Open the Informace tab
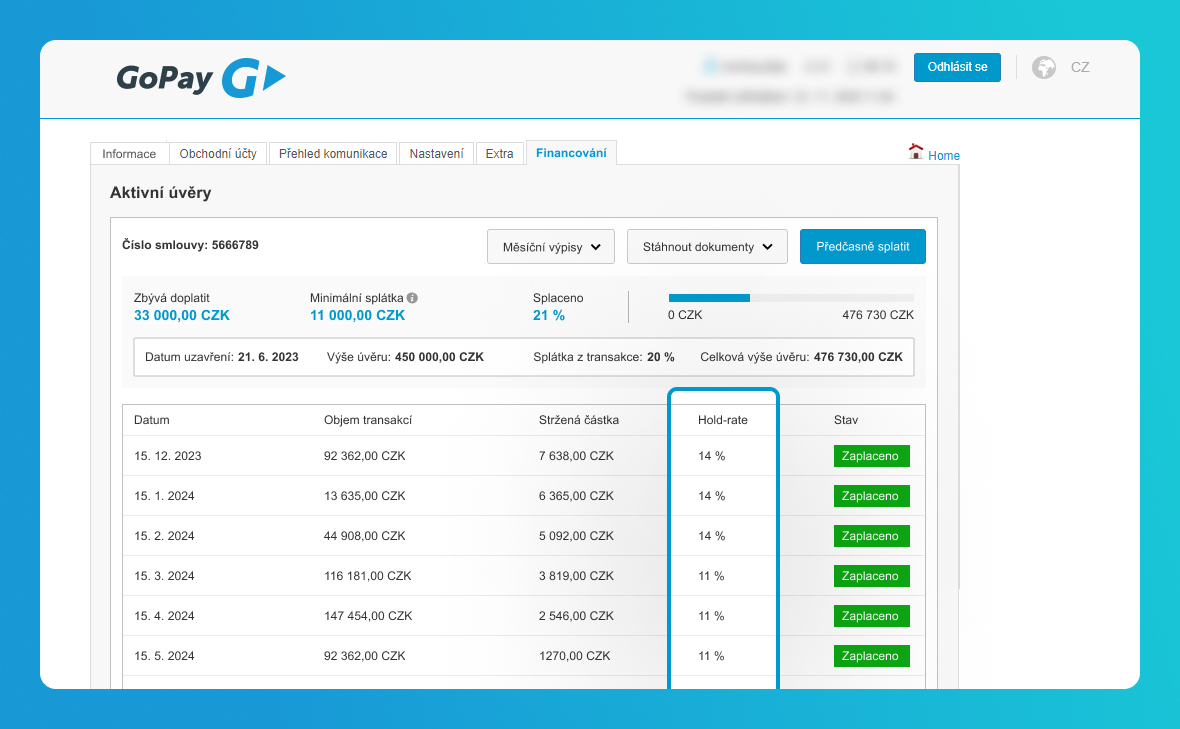Viewport: 1180px width, 729px height. 129,153
